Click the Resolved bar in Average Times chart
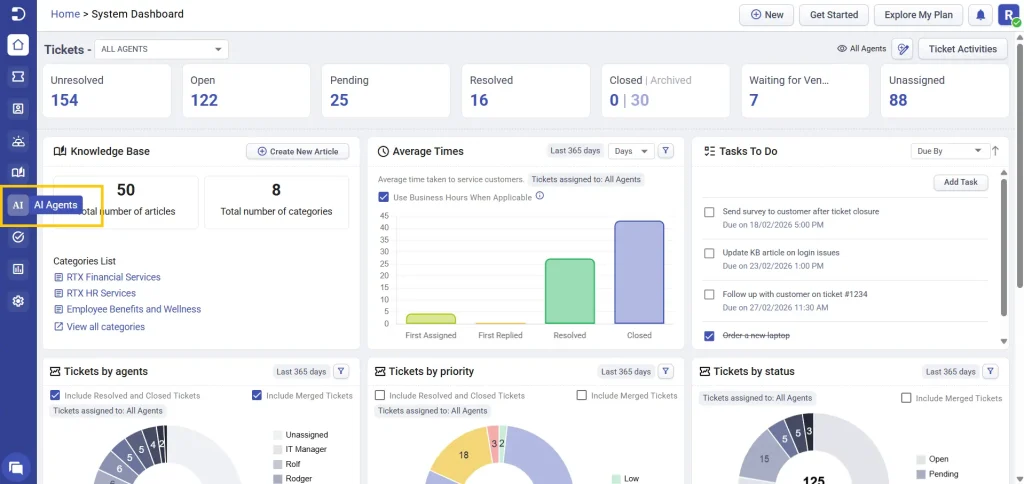This screenshot has width=1024, height=484. pyautogui.click(x=569, y=291)
